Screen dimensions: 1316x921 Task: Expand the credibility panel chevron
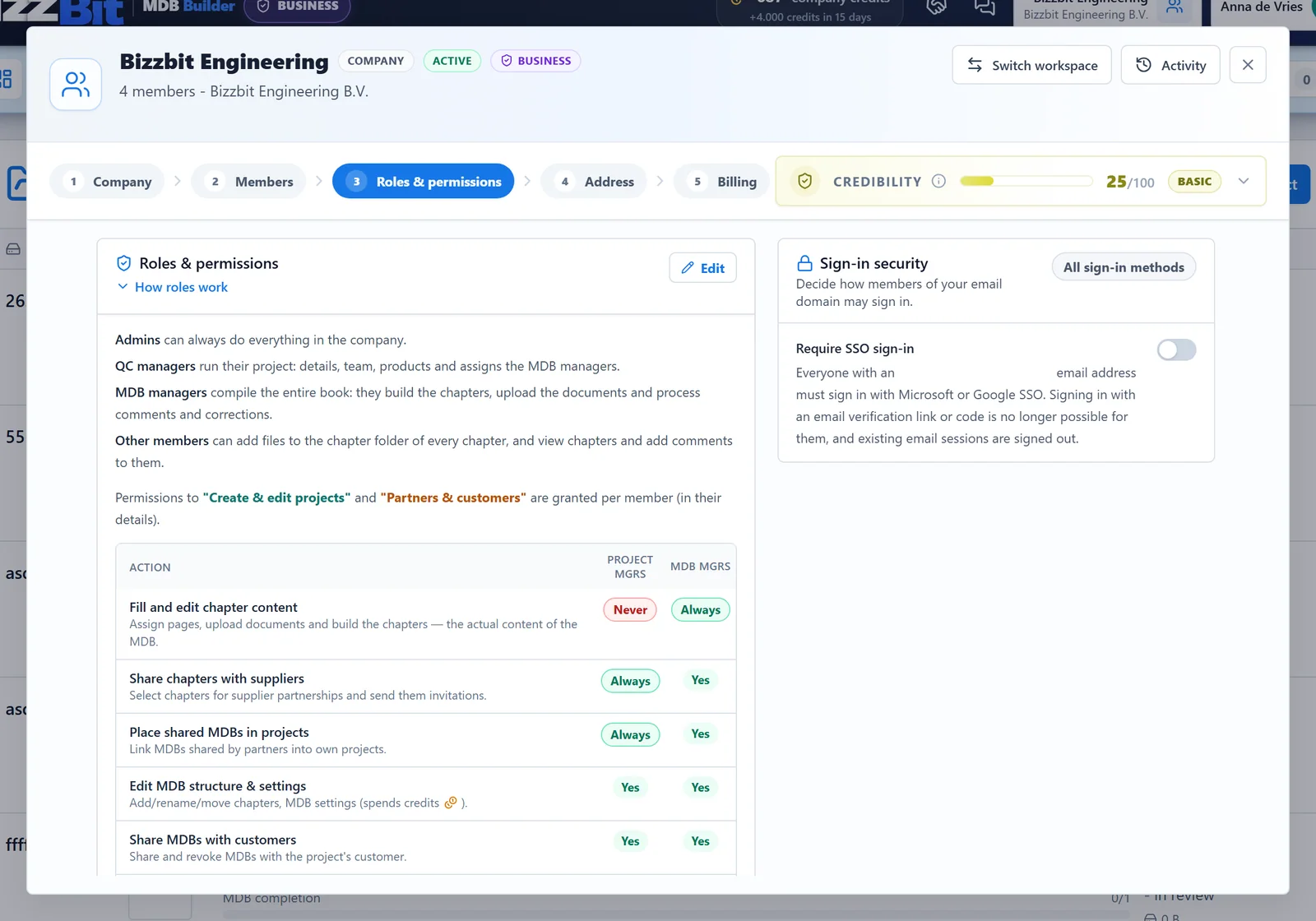(1244, 182)
